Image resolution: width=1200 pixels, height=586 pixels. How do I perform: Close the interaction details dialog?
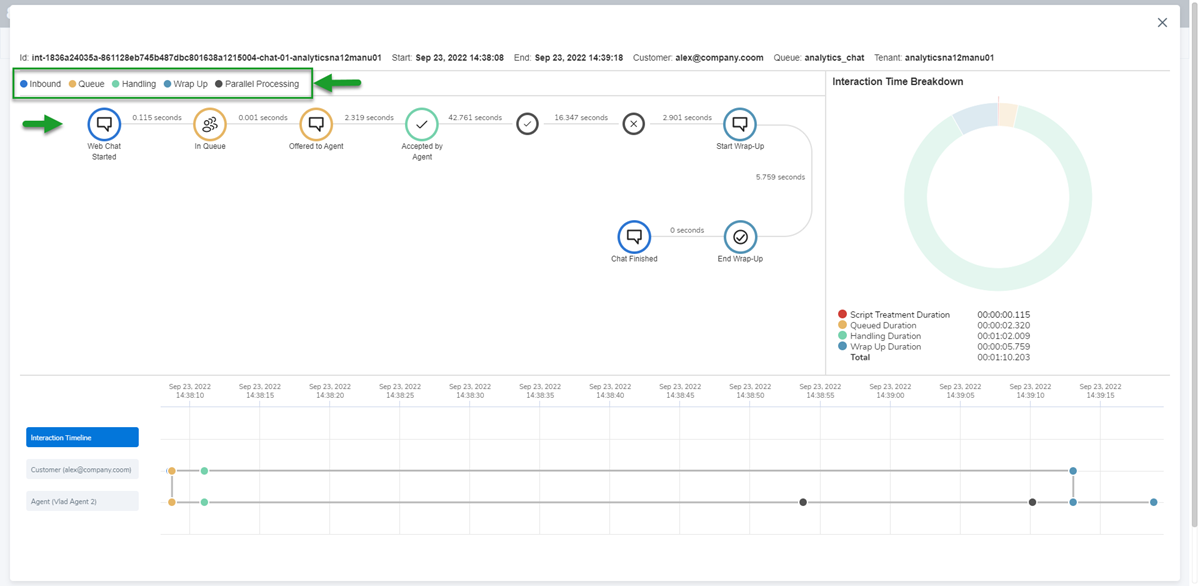coord(1162,22)
